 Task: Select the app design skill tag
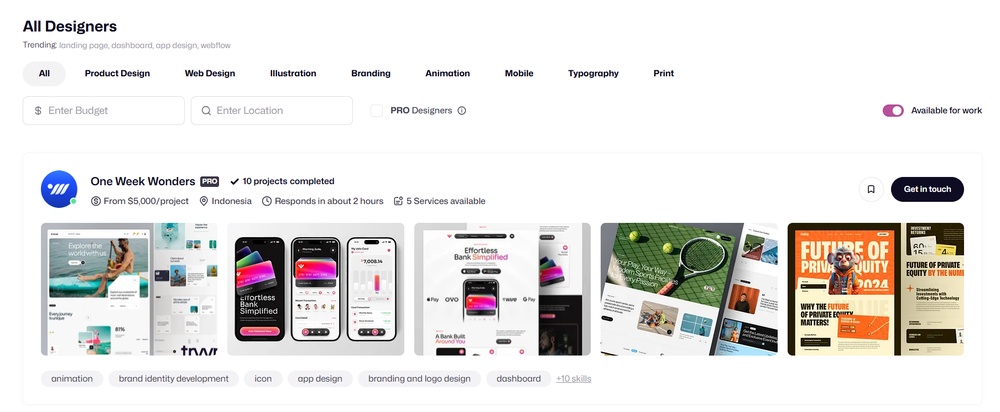(x=320, y=379)
